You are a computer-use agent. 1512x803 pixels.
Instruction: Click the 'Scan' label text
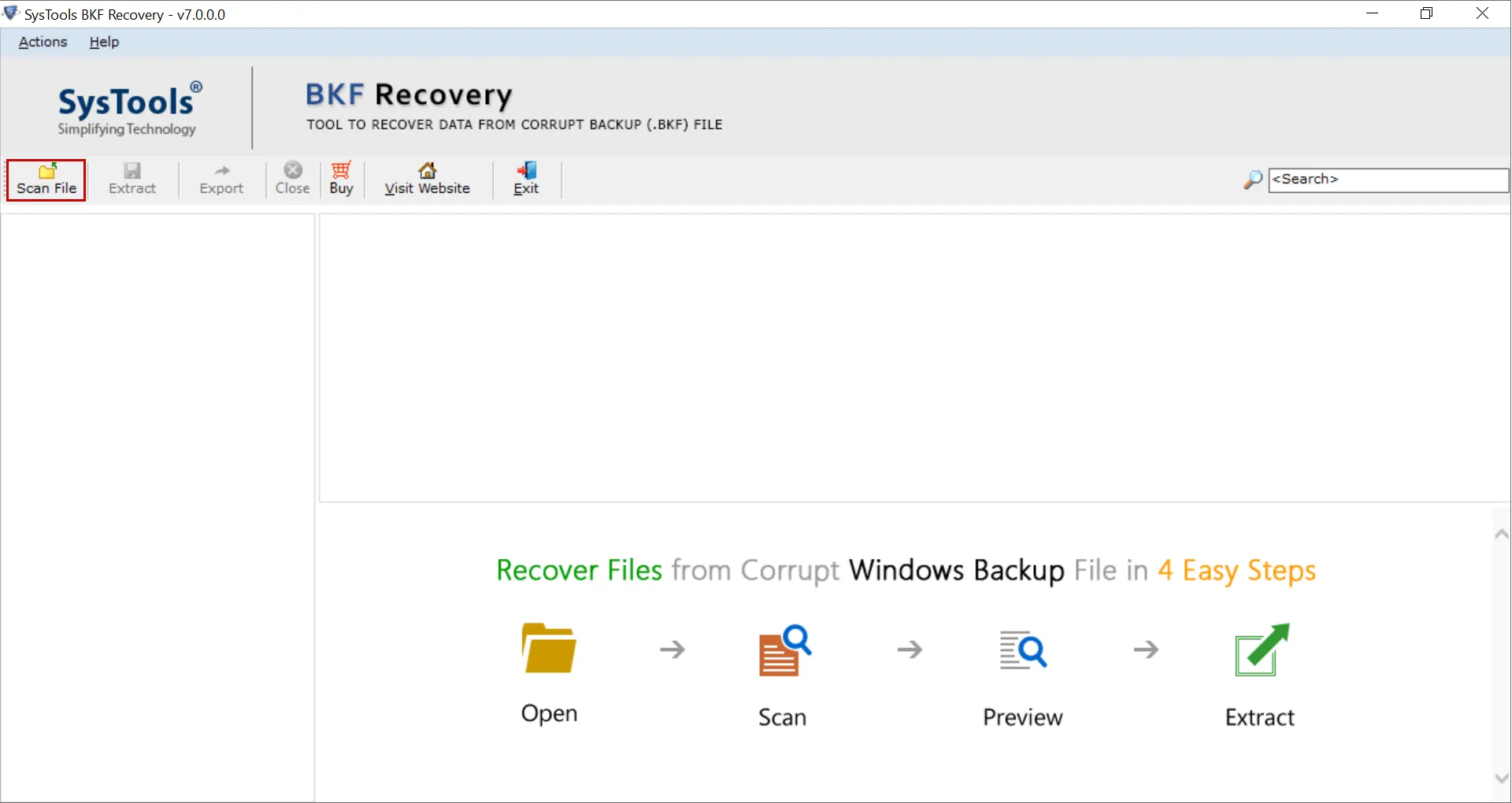pyautogui.click(x=782, y=717)
